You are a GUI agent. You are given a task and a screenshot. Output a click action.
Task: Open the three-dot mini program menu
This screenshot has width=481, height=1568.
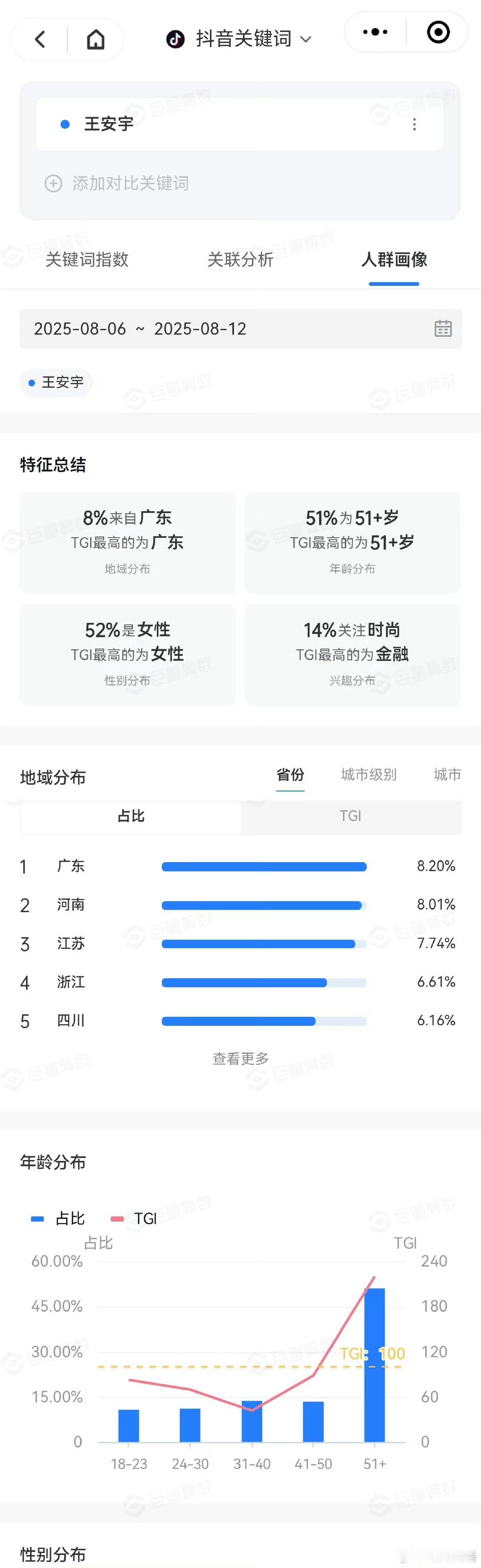(375, 32)
